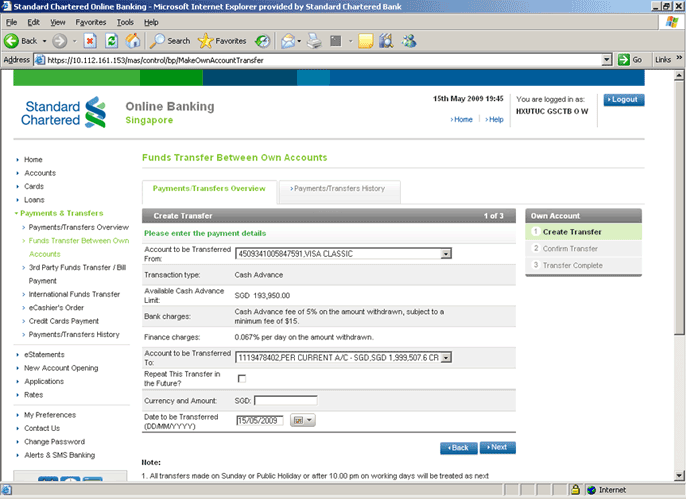This screenshot has height=499, width=686.
Task: Open Loans in left navigation
Action: point(34,200)
